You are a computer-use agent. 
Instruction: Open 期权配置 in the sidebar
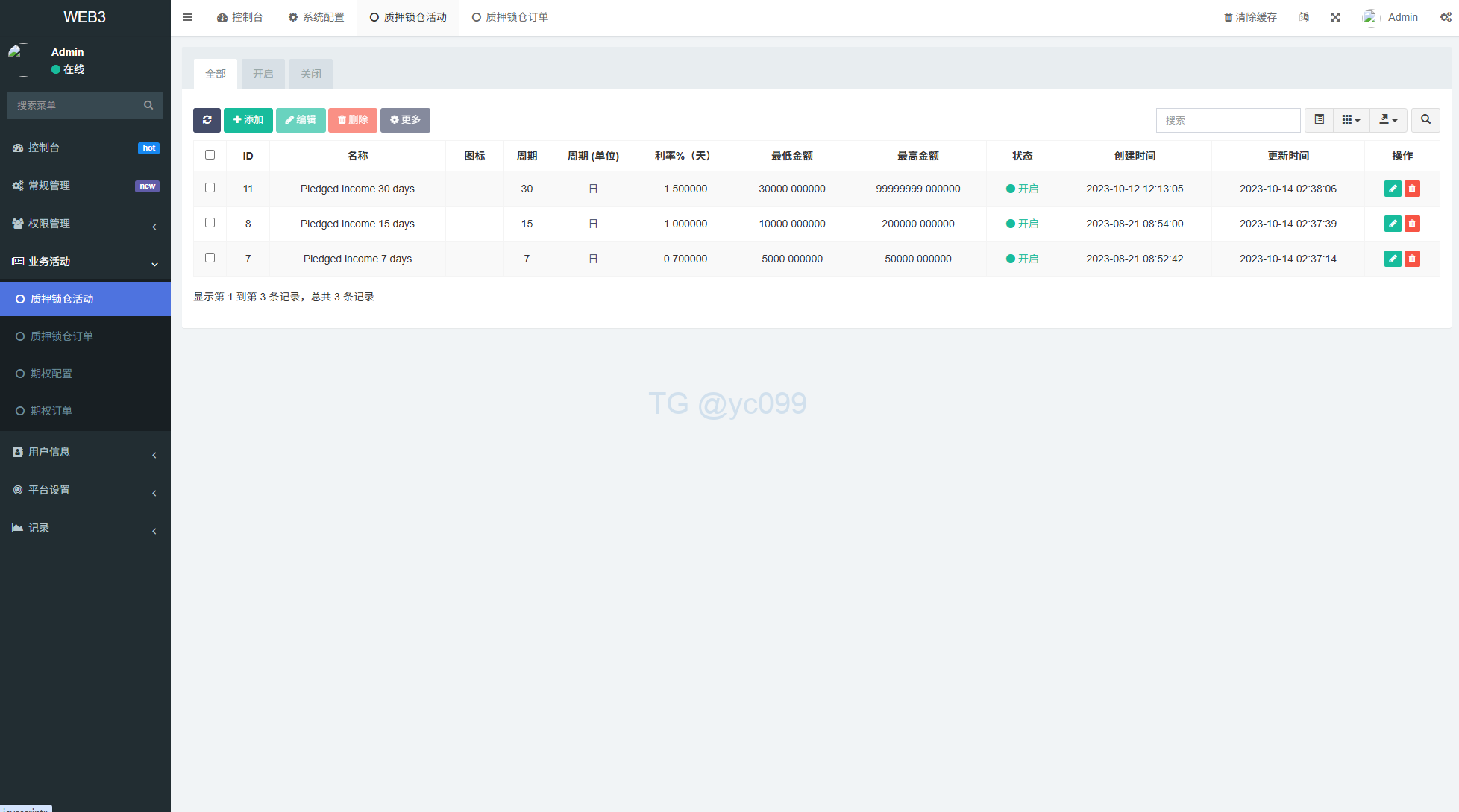pos(51,374)
